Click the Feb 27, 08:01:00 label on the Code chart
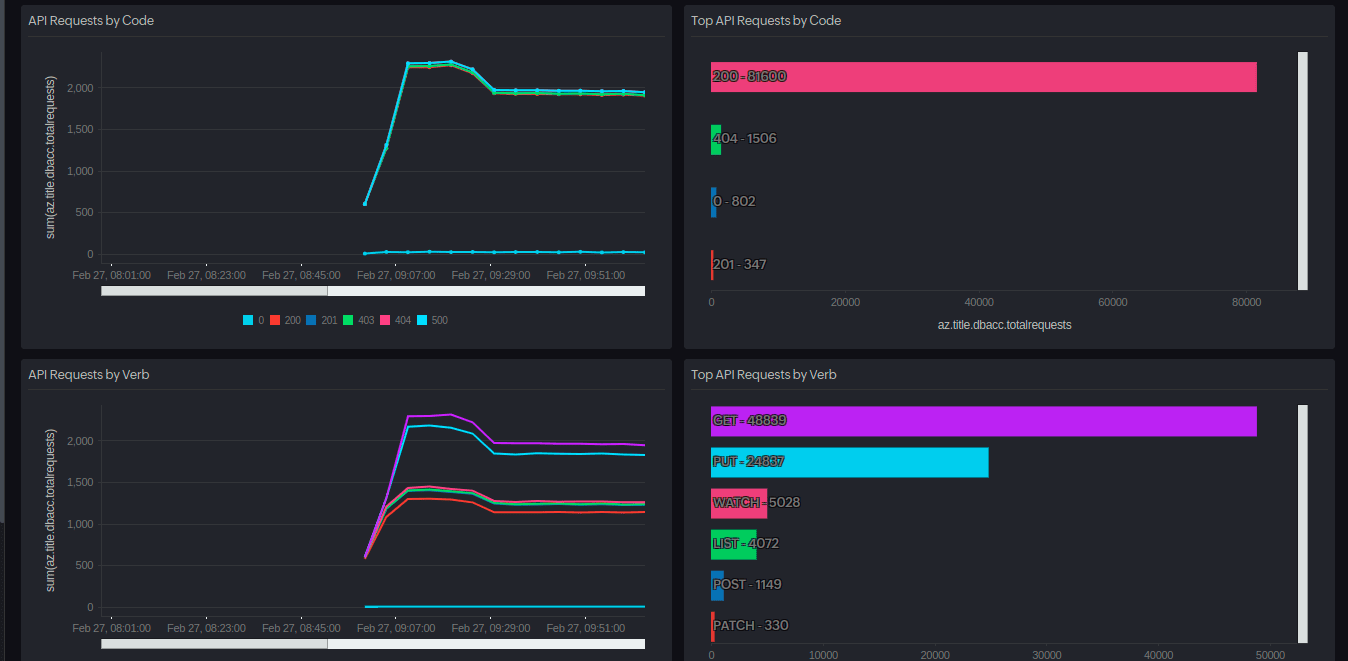The width and height of the screenshot is (1348, 661). pos(112,275)
